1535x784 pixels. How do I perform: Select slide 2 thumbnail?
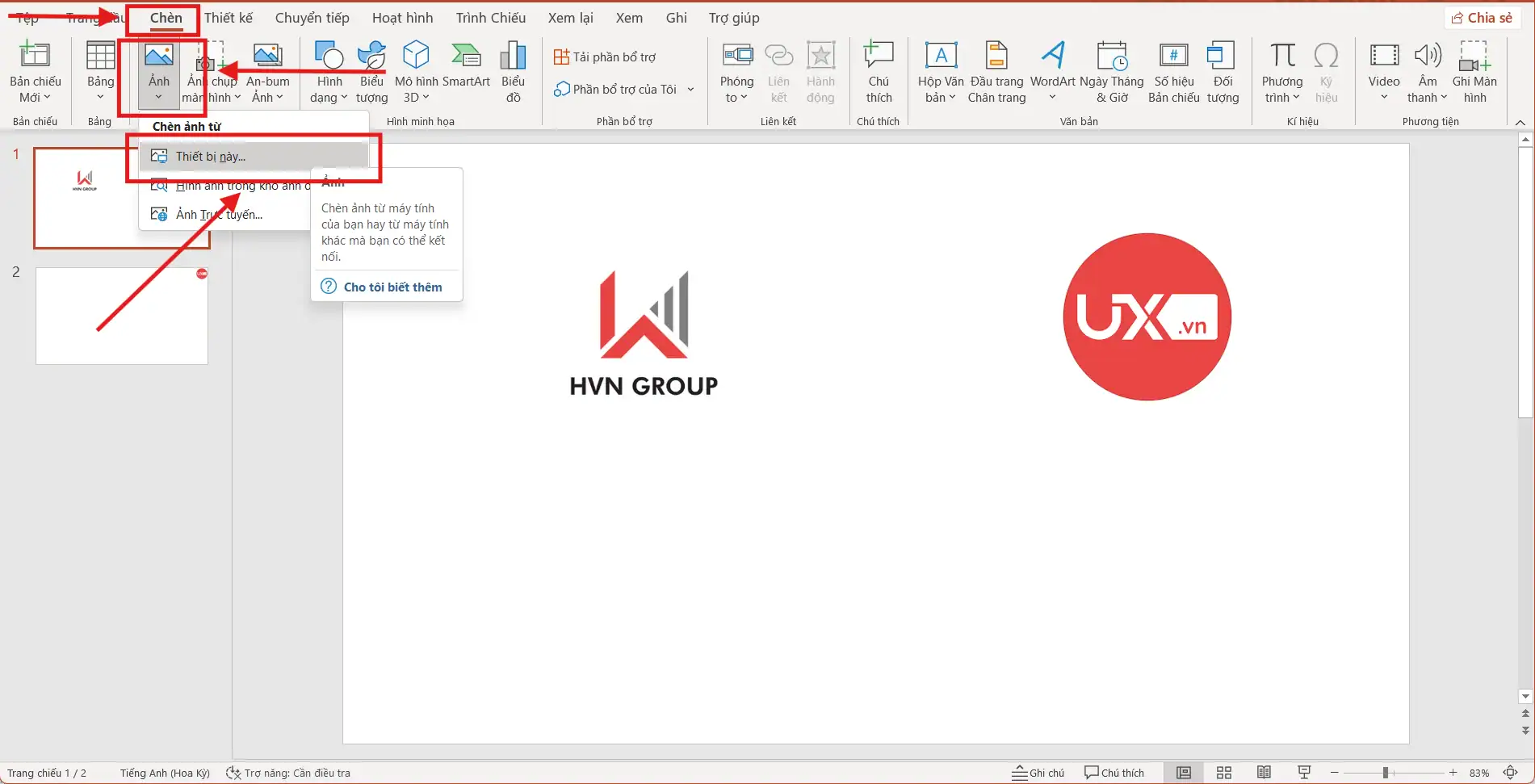(x=122, y=316)
